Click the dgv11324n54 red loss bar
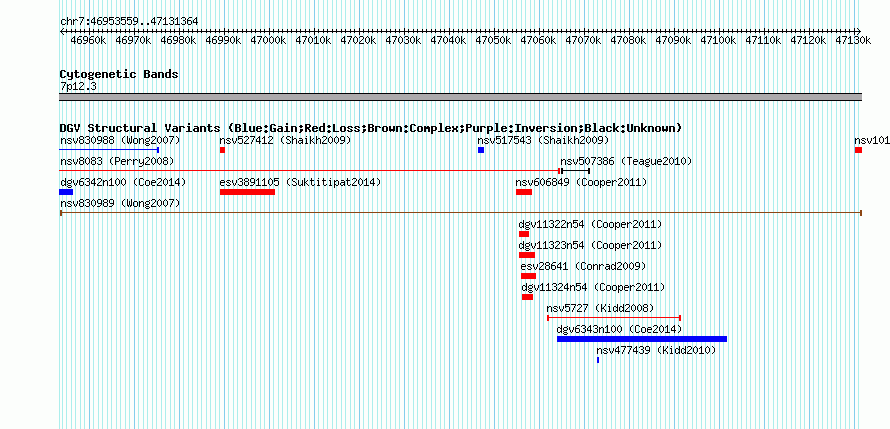The image size is (890, 429). click(x=527, y=297)
